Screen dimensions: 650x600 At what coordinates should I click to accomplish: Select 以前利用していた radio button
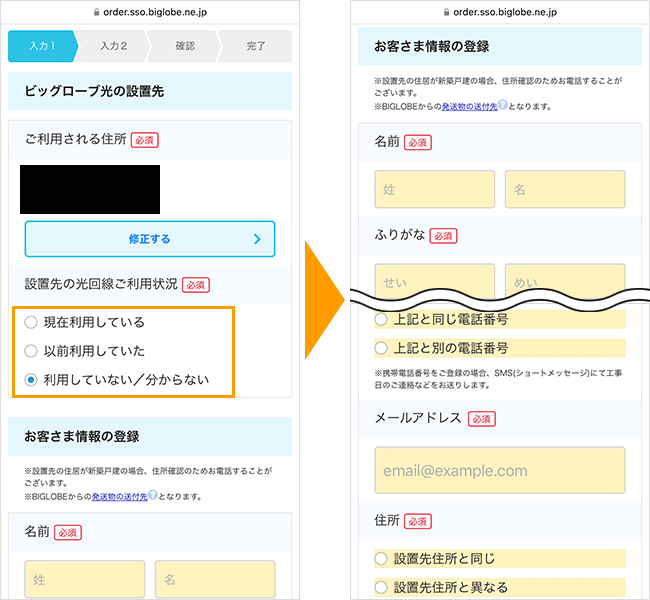[x=31, y=351]
